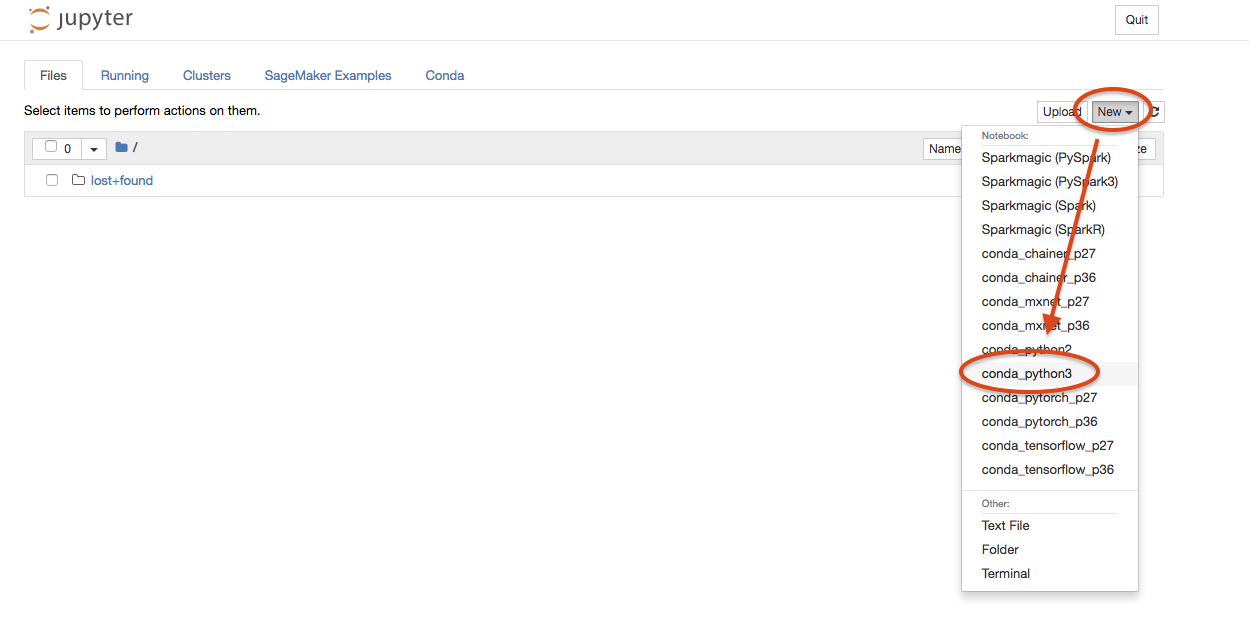1249x640 pixels.
Task: Toggle the select-all items checkbox
Action: [51, 147]
